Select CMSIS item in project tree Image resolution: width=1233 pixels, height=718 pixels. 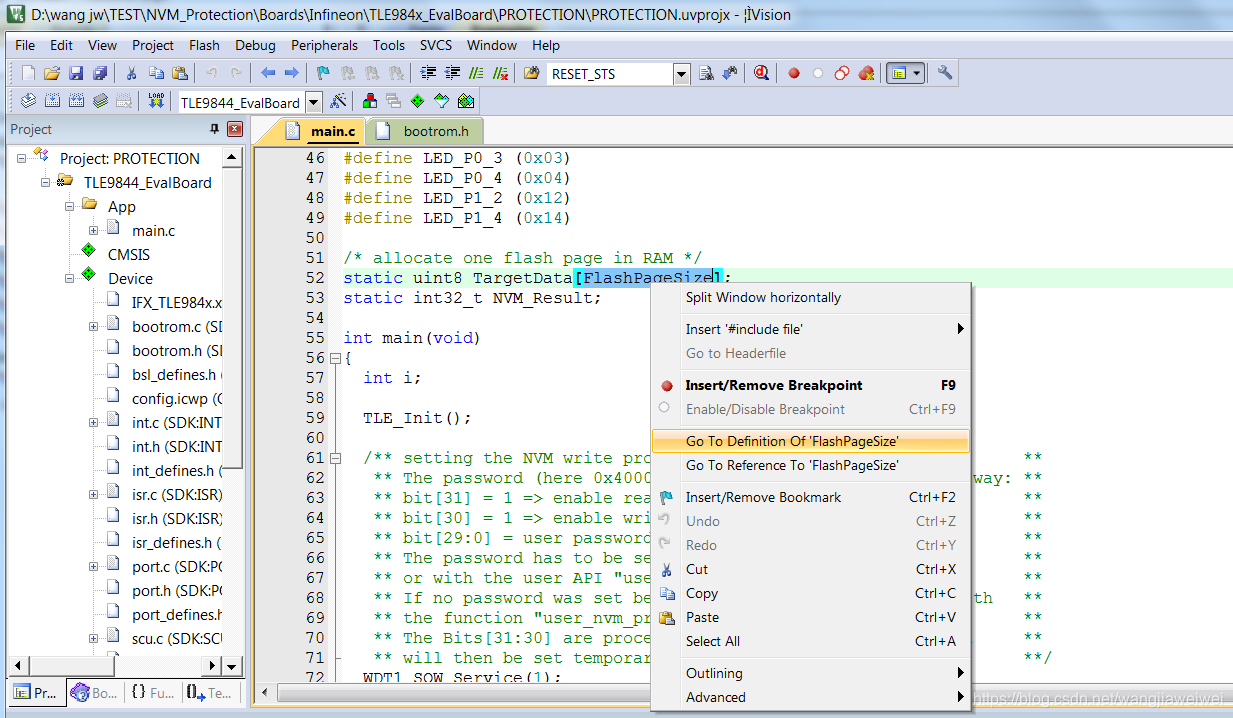click(129, 254)
